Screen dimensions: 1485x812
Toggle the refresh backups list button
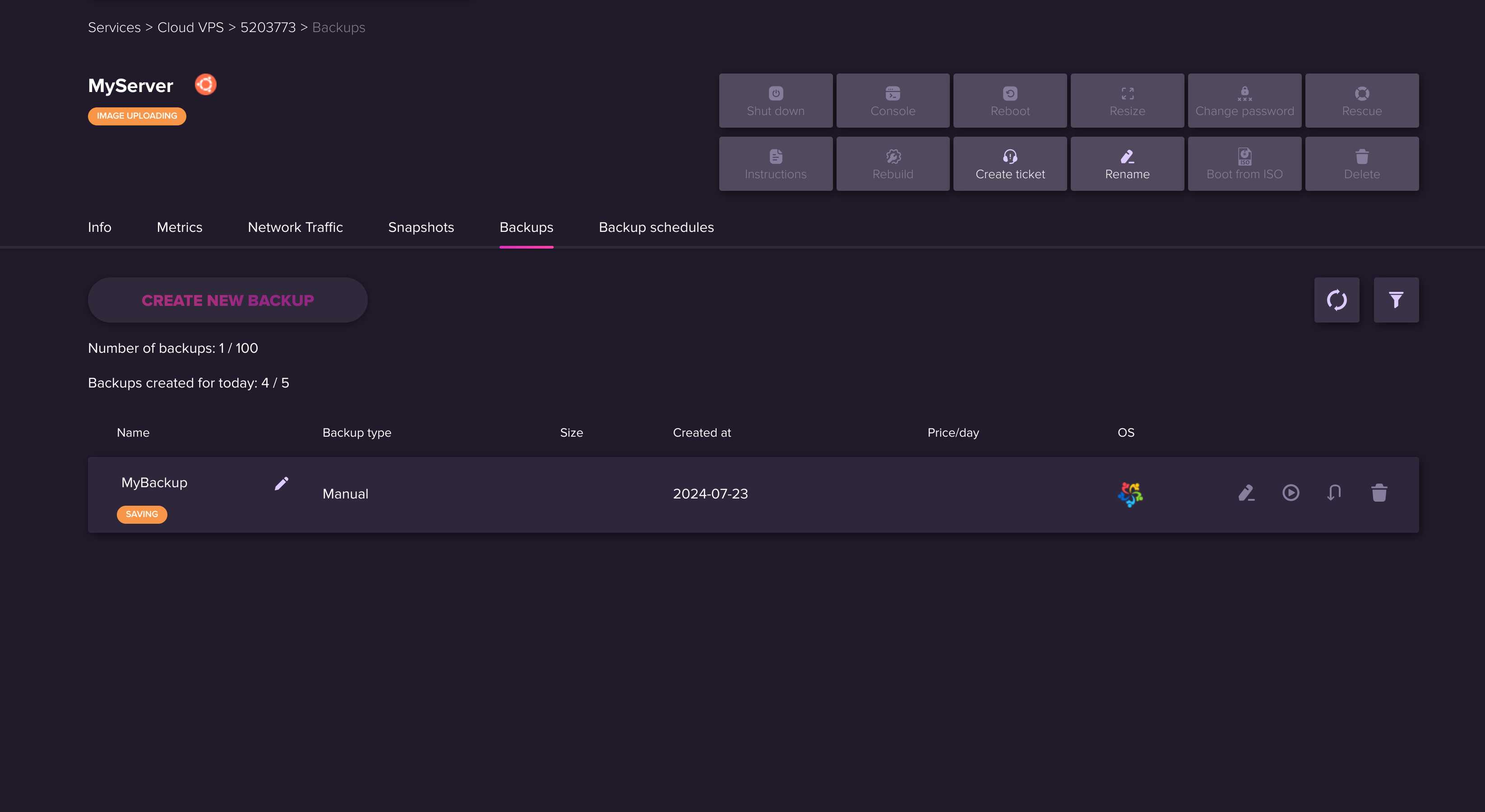point(1337,299)
